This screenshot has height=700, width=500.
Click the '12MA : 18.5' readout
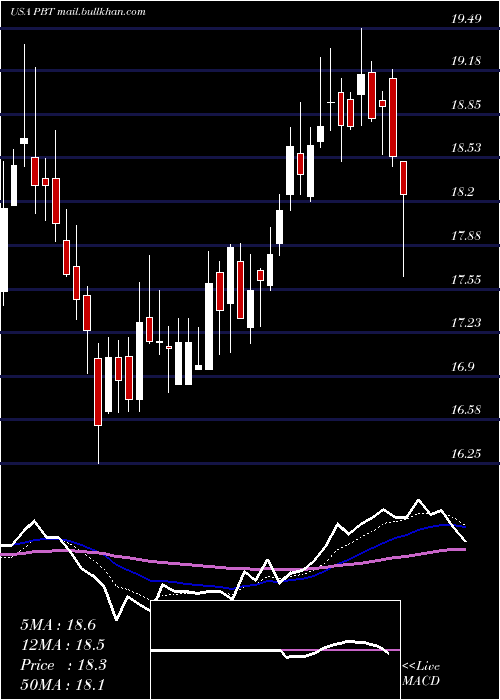(x=62, y=645)
